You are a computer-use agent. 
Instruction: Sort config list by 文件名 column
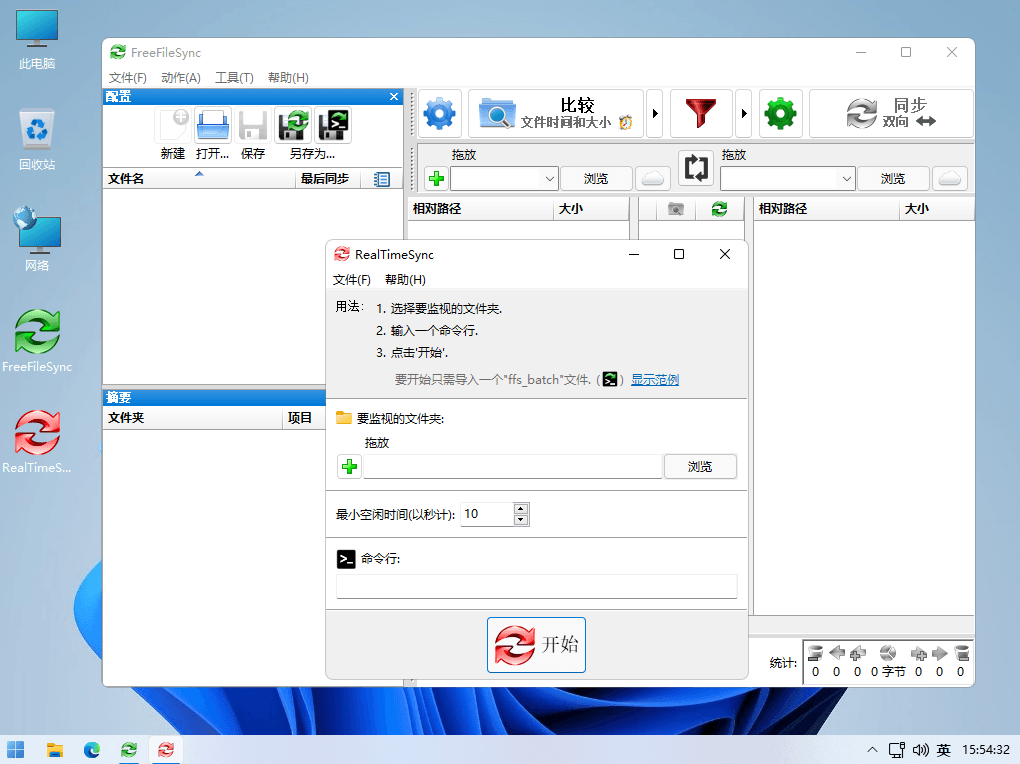click(198, 179)
